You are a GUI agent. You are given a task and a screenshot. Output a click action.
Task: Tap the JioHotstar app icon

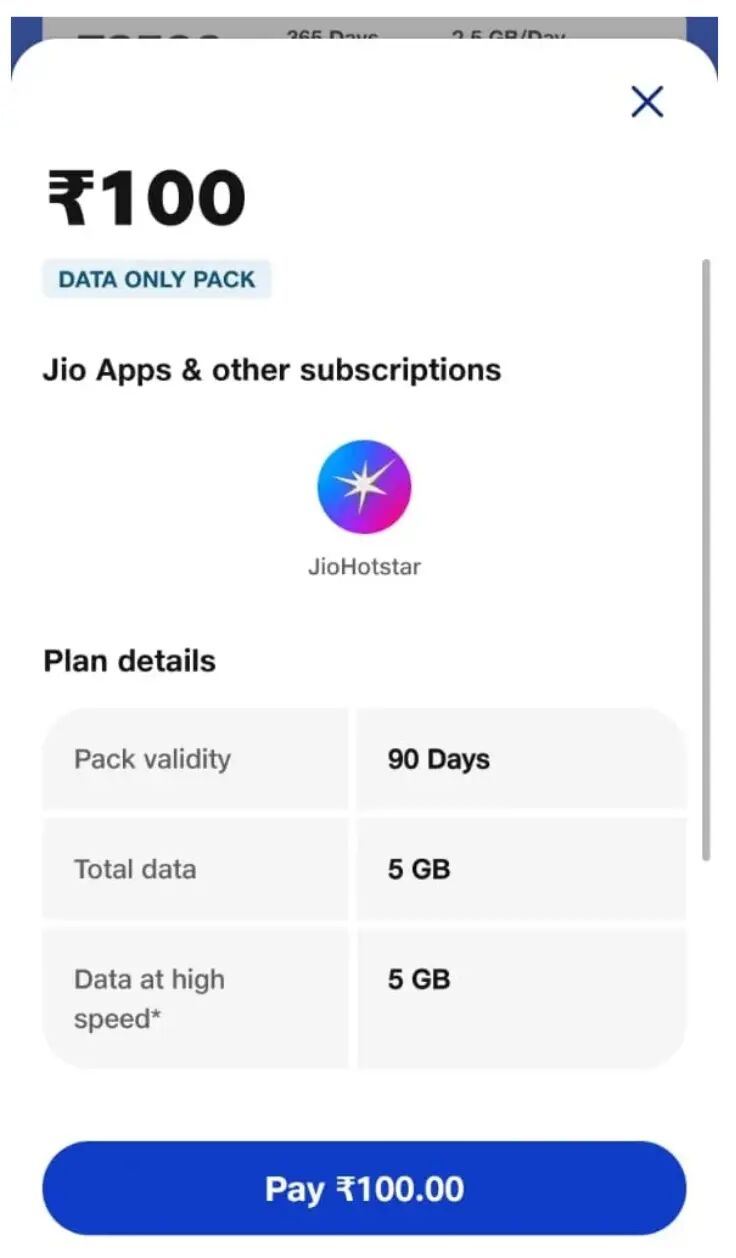coord(364,487)
